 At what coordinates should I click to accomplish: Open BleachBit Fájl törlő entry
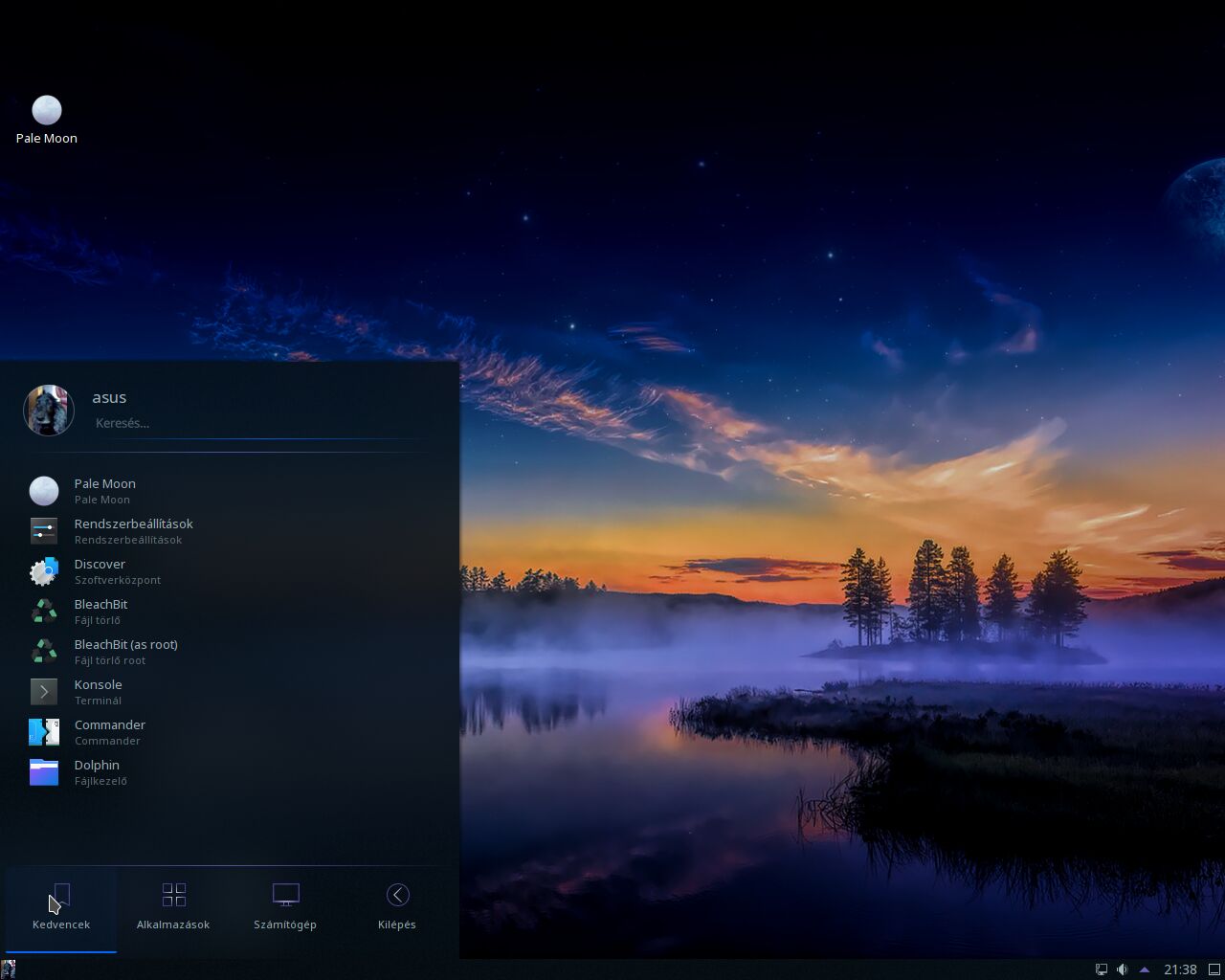coord(230,612)
